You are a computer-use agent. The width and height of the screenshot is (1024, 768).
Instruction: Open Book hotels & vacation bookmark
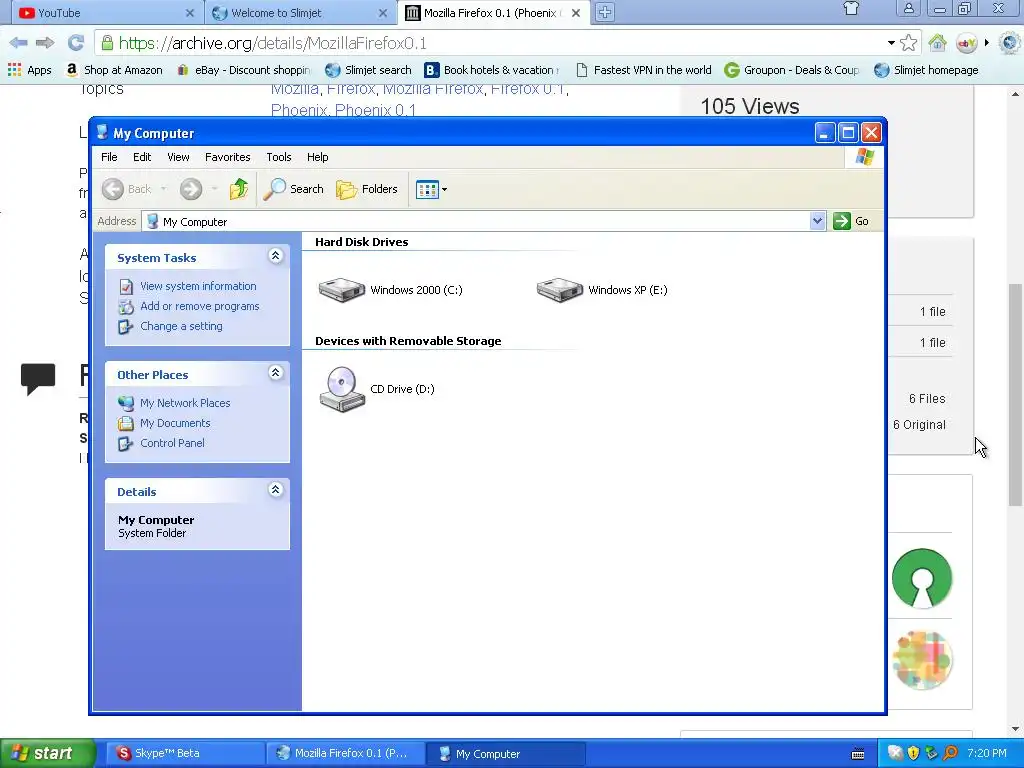coord(492,70)
